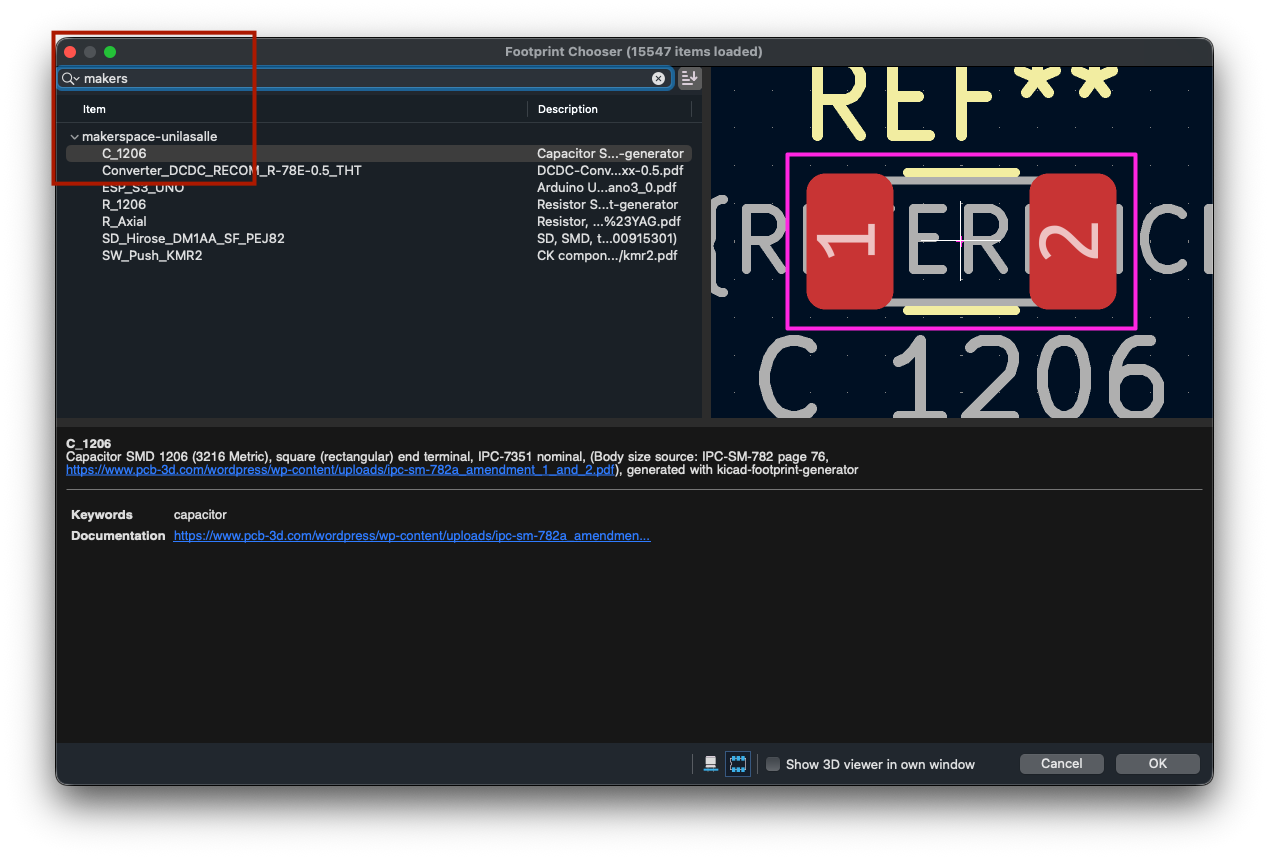Click pad 1 in the footprint preview
Image resolution: width=1269 pixels, height=859 pixels.
(849, 241)
